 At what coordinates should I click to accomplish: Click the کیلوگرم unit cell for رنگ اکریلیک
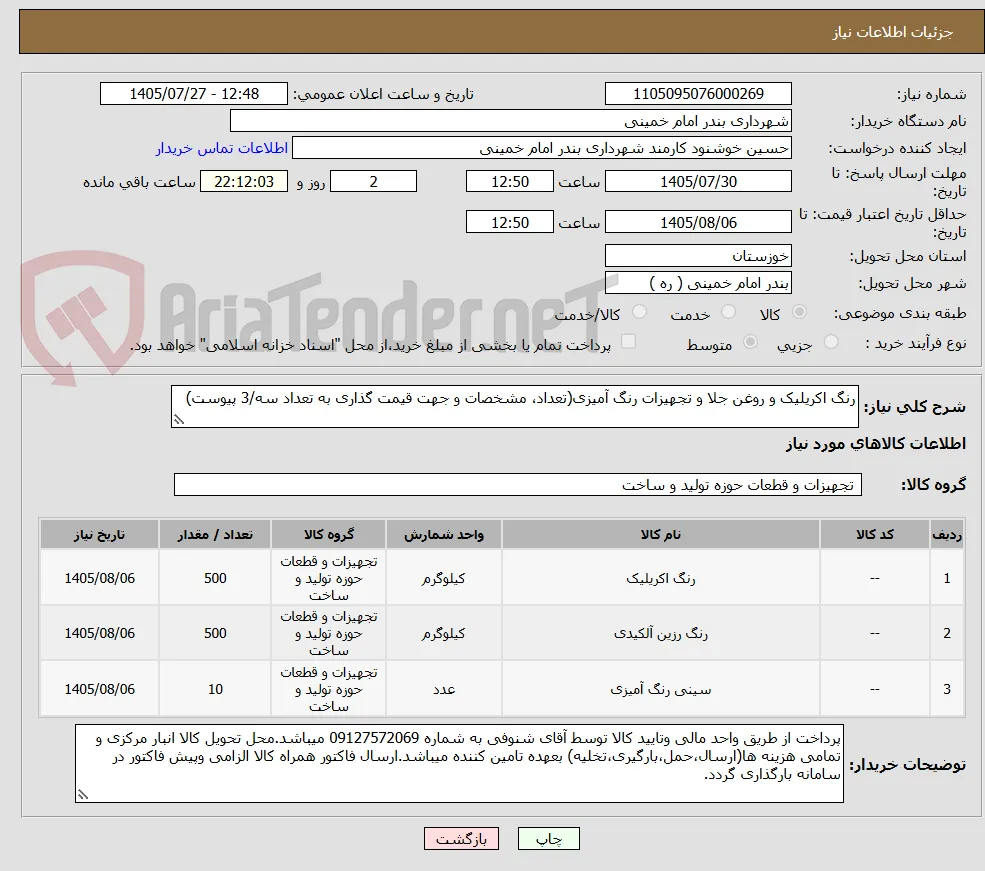point(444,578)
